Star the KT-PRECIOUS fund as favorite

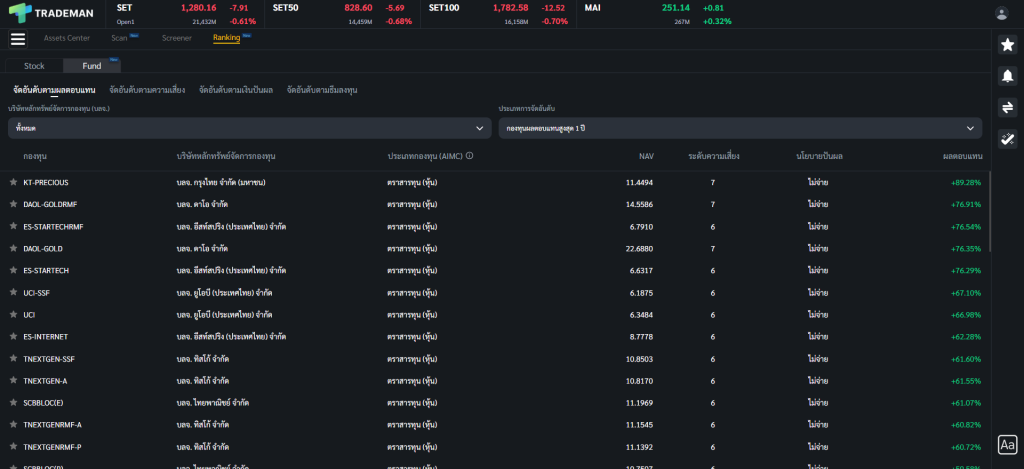coord(13,183)
